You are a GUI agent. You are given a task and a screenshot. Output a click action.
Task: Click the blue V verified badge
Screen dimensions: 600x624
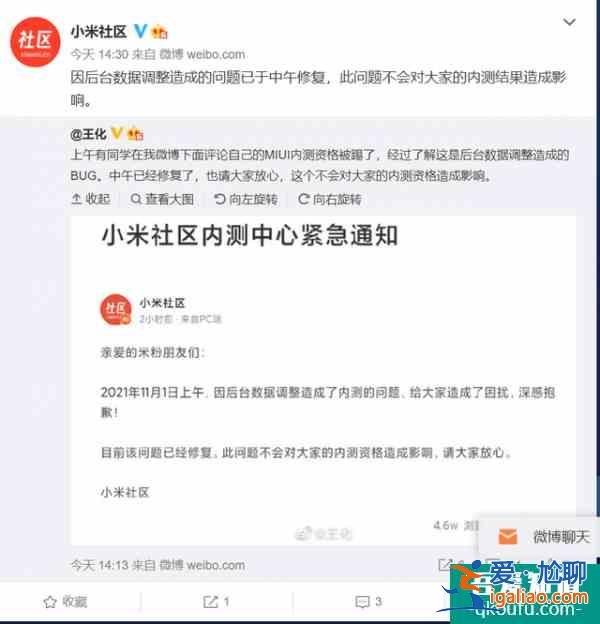pos(140,31)
